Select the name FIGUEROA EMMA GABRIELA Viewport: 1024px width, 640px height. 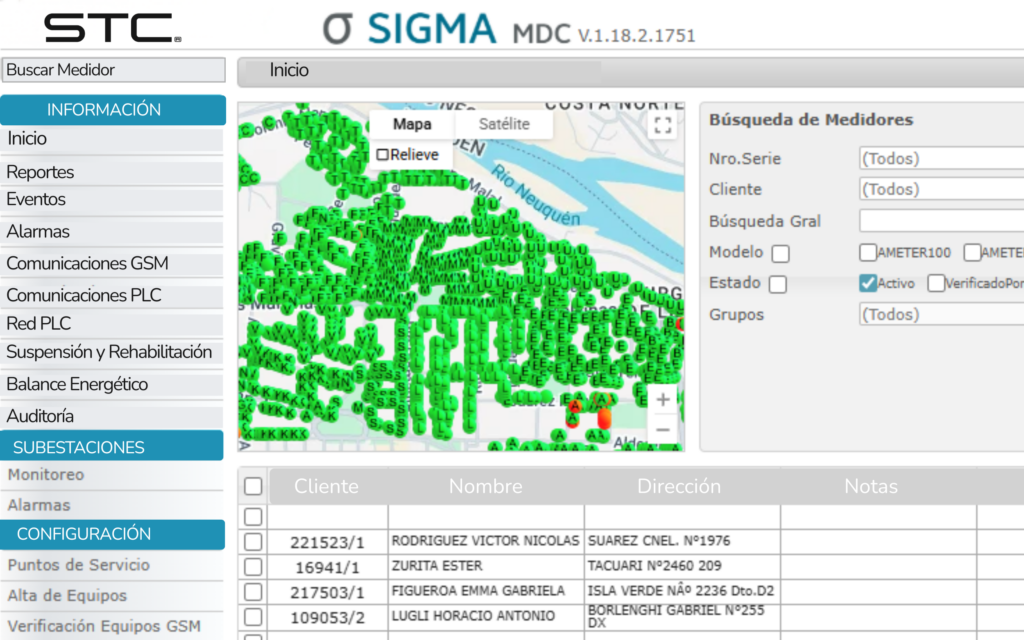point(478,590)
